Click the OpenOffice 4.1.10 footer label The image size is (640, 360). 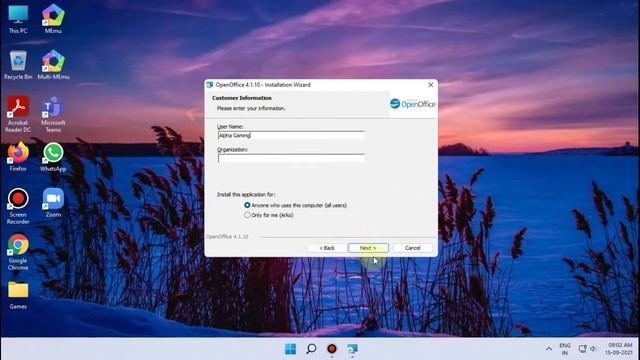(x=227, y=237)
